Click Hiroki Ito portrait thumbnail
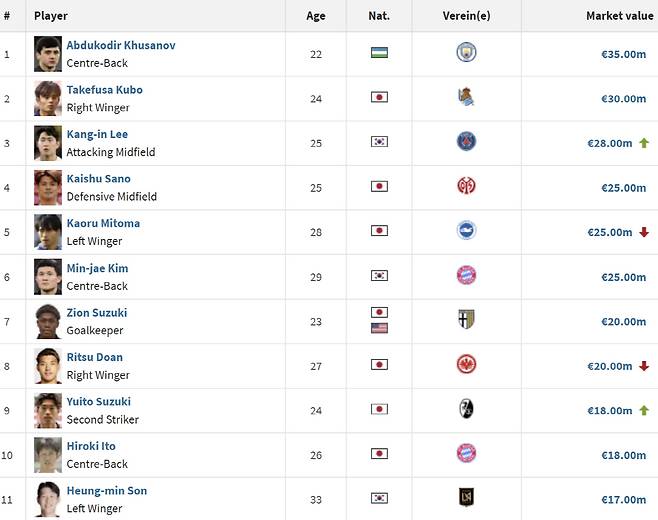Viewport: 658px width, 520px height. tap(48, 454)
